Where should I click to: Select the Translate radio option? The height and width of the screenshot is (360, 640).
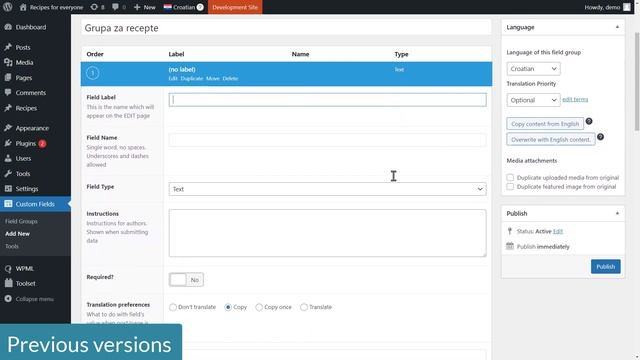click(x=304, y=307)
